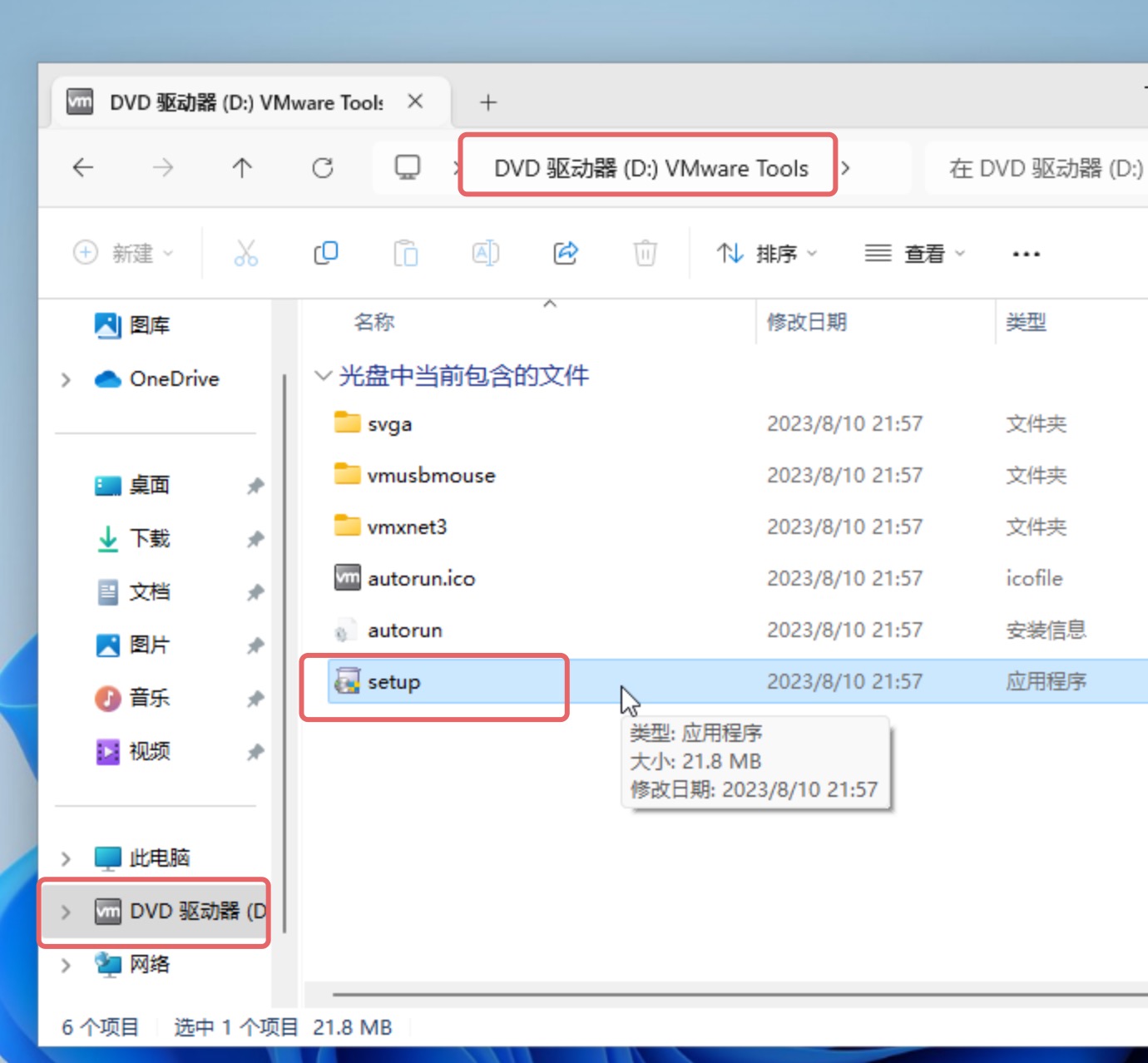Open Desktop quick access folder
The height and width of the screenshot is (1063, 1148).
pyautogui.click(x=132, y=486)
